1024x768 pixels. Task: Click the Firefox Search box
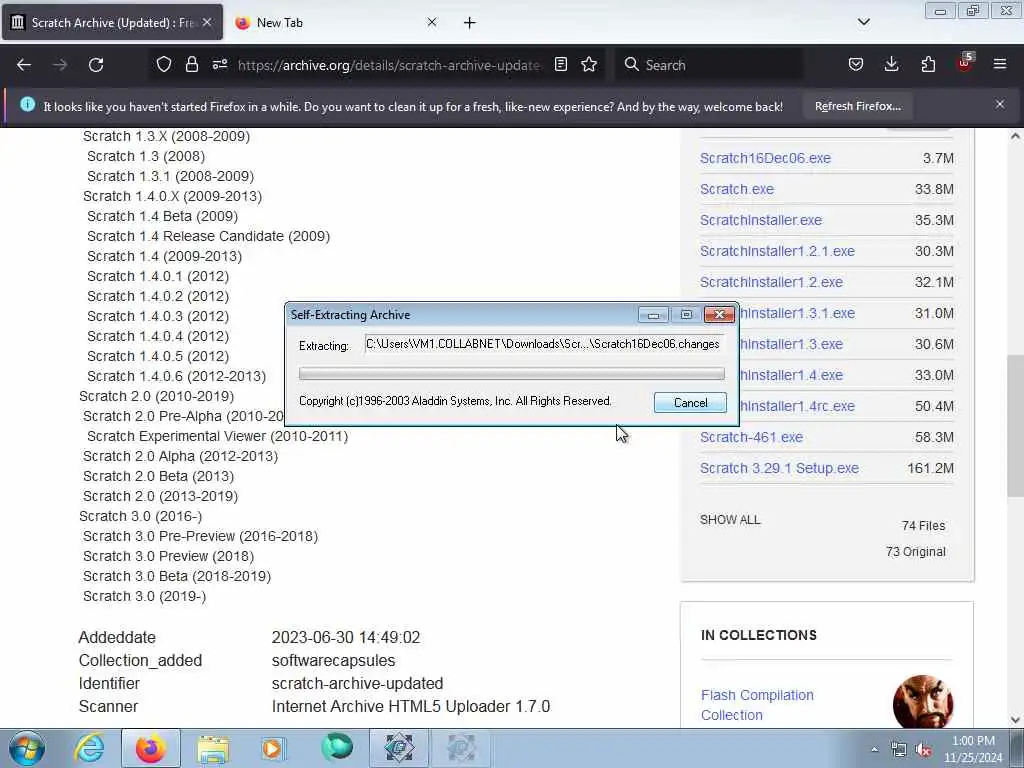(x=709, y=65)
